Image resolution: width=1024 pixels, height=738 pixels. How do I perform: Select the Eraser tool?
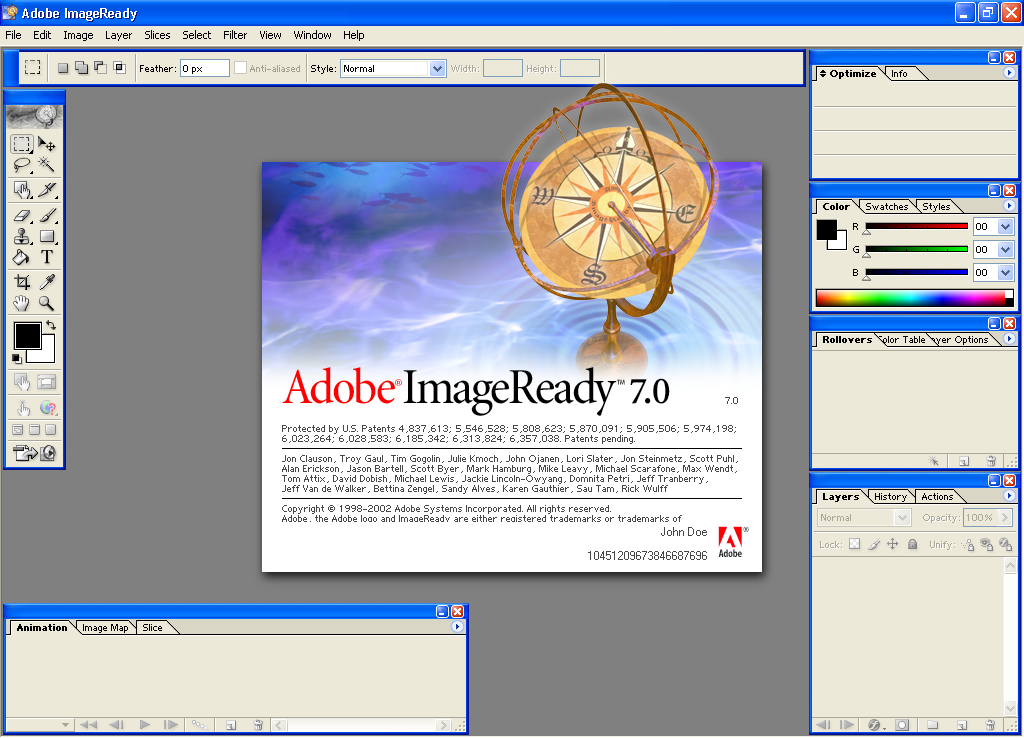pyautogui.click(x=22, y=215)
